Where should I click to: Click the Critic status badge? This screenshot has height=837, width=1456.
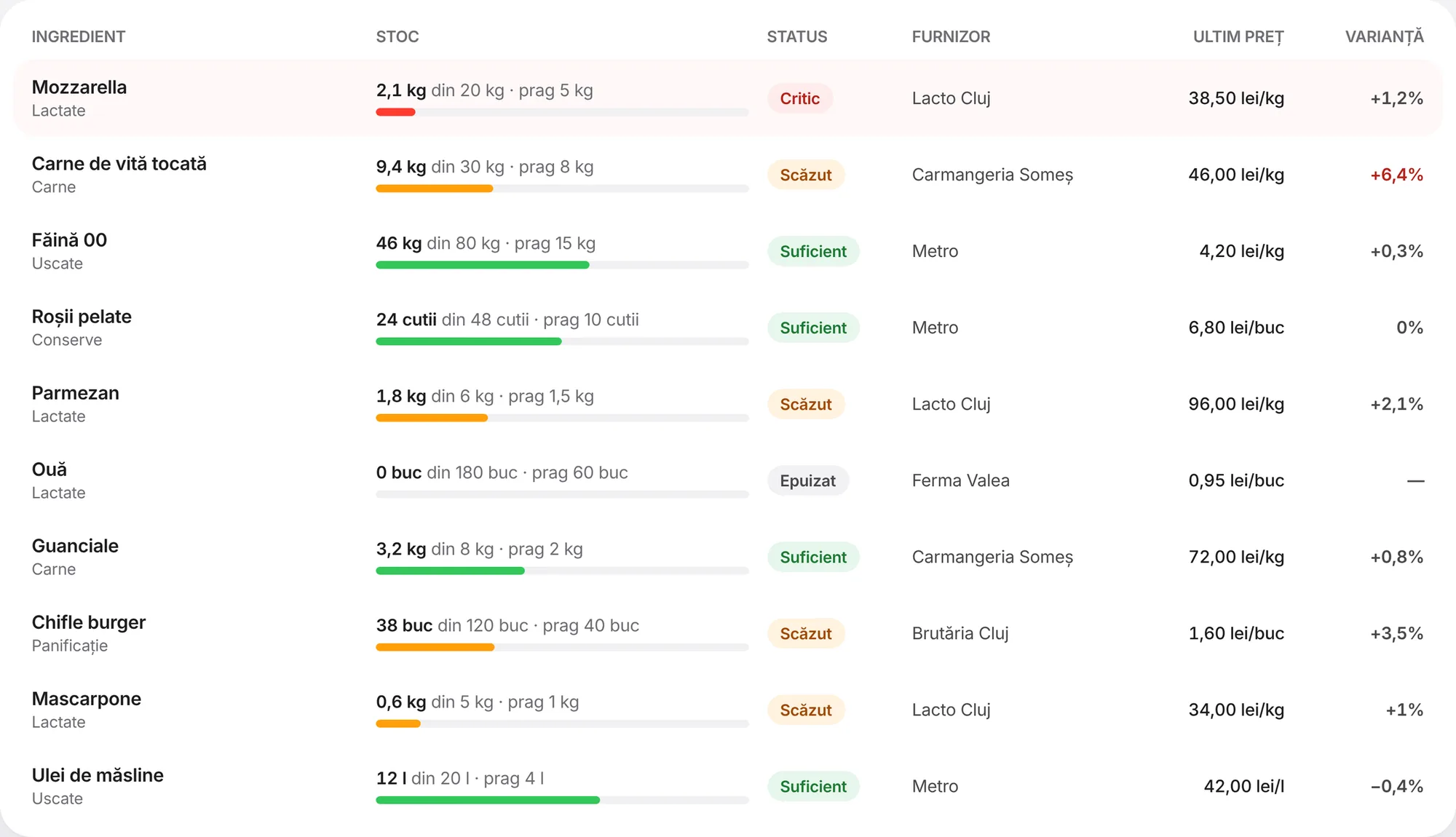[x=799, y=98]
